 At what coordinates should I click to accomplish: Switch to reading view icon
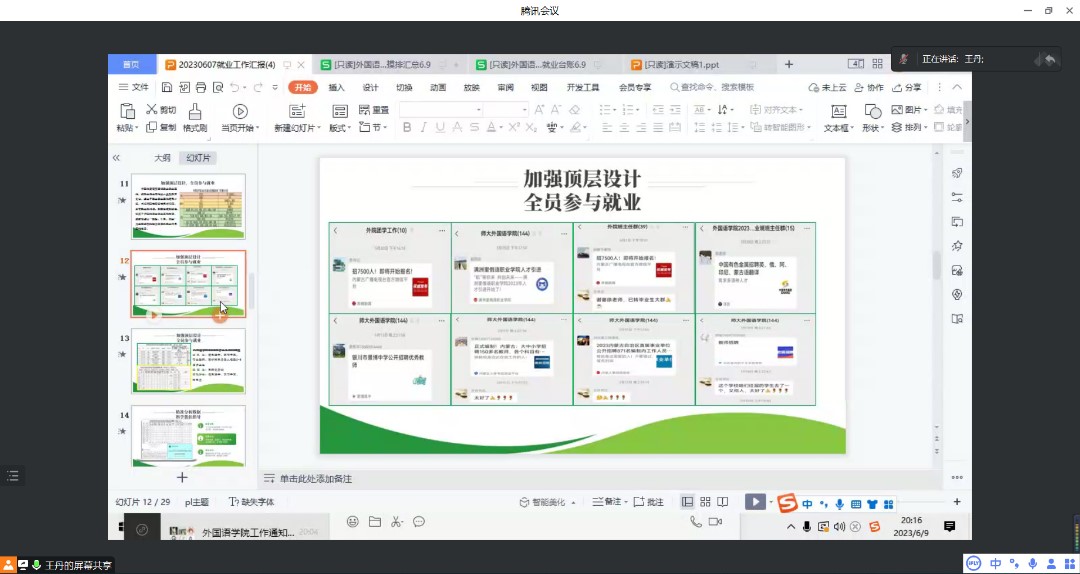click(723, 502)
